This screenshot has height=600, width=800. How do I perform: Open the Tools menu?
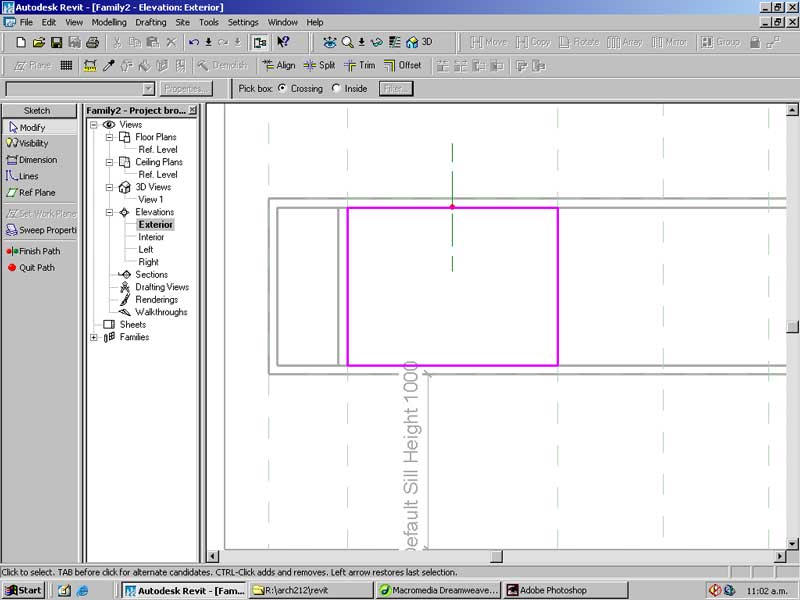point(209,22)
